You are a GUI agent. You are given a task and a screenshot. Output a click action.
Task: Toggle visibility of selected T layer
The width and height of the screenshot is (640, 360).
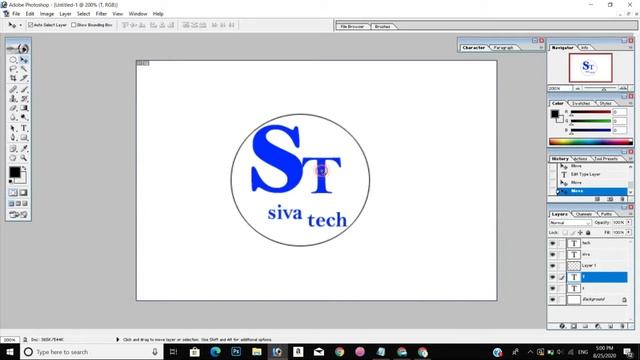pos(553,277)
